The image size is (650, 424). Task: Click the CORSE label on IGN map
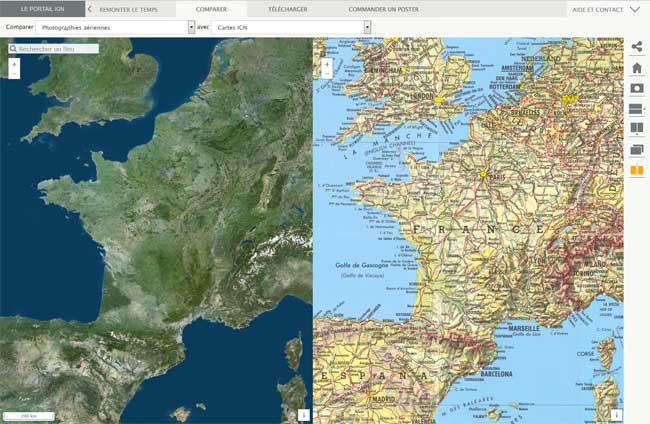click(x=585, y=354)
